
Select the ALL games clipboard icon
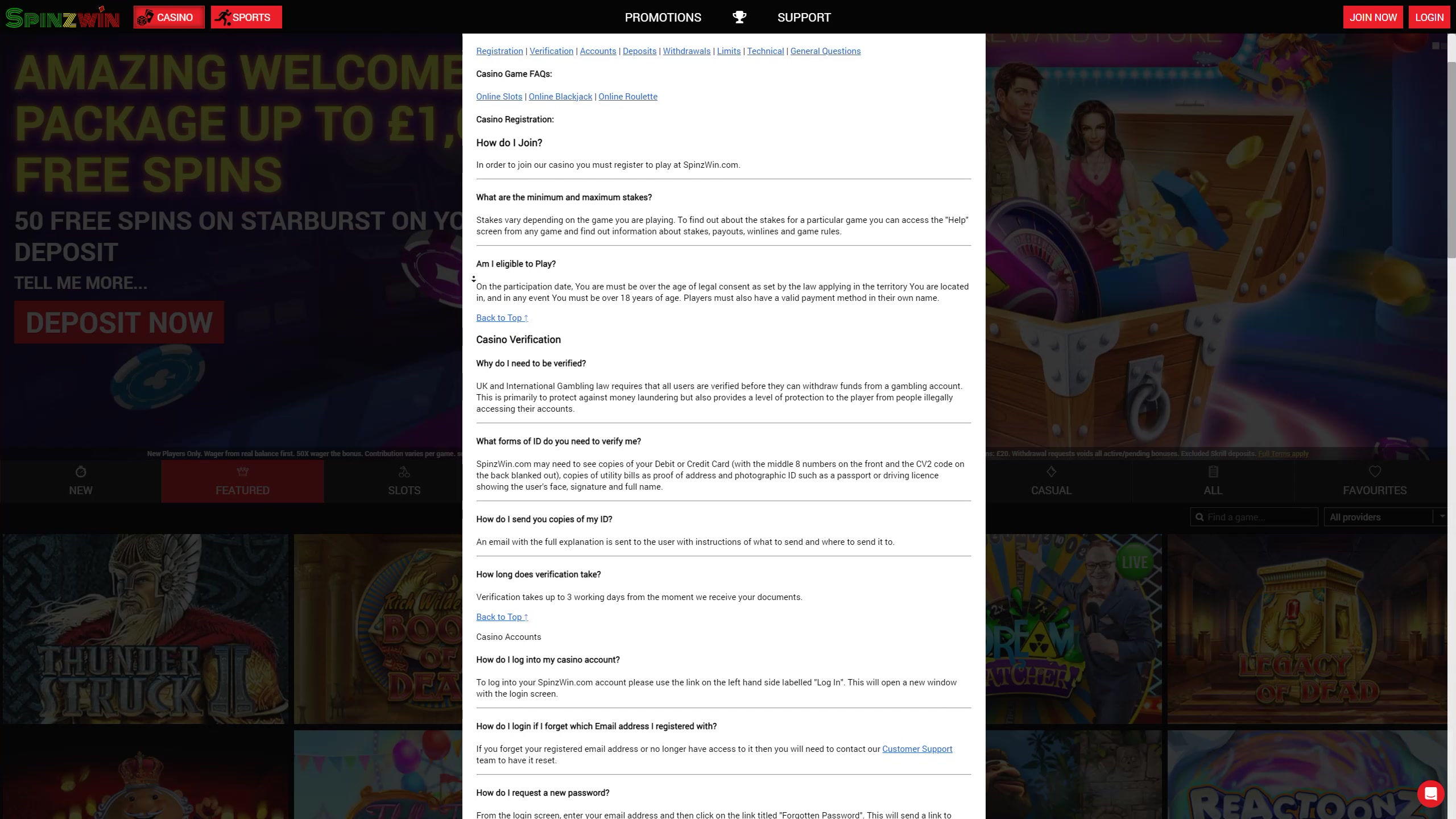(1213, 473)
